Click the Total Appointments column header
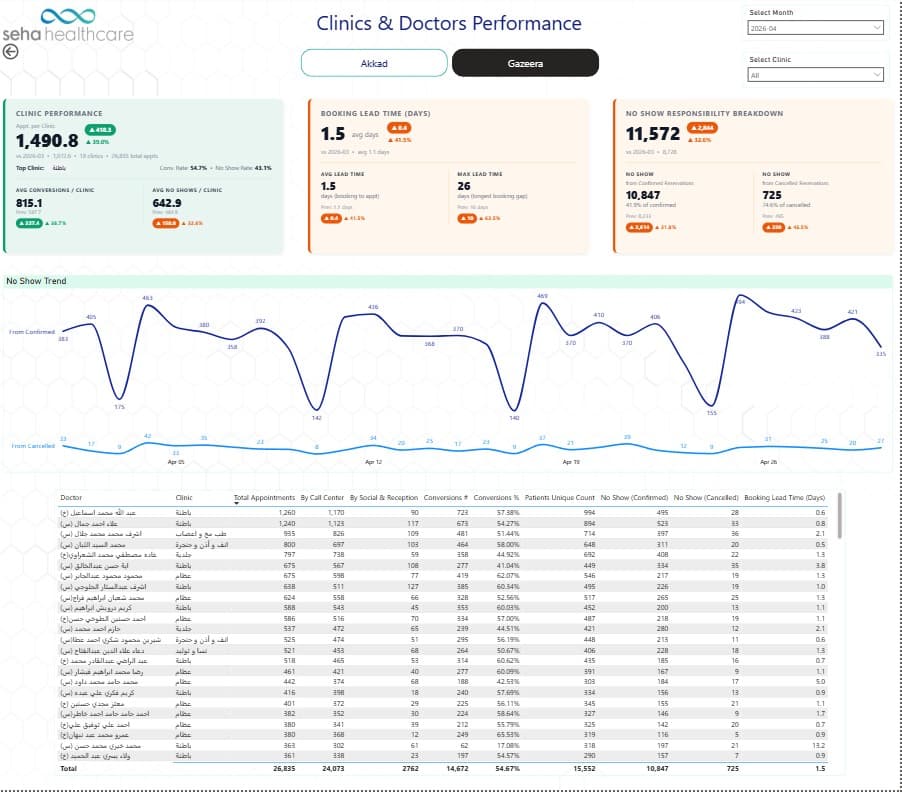 [x=264, y=498]
